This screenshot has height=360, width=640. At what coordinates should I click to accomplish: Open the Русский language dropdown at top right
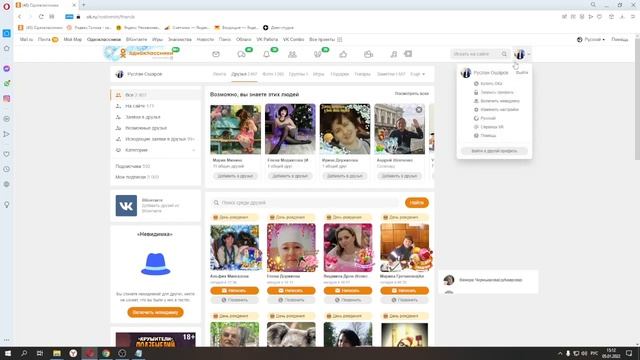click(x=591, y=40)
